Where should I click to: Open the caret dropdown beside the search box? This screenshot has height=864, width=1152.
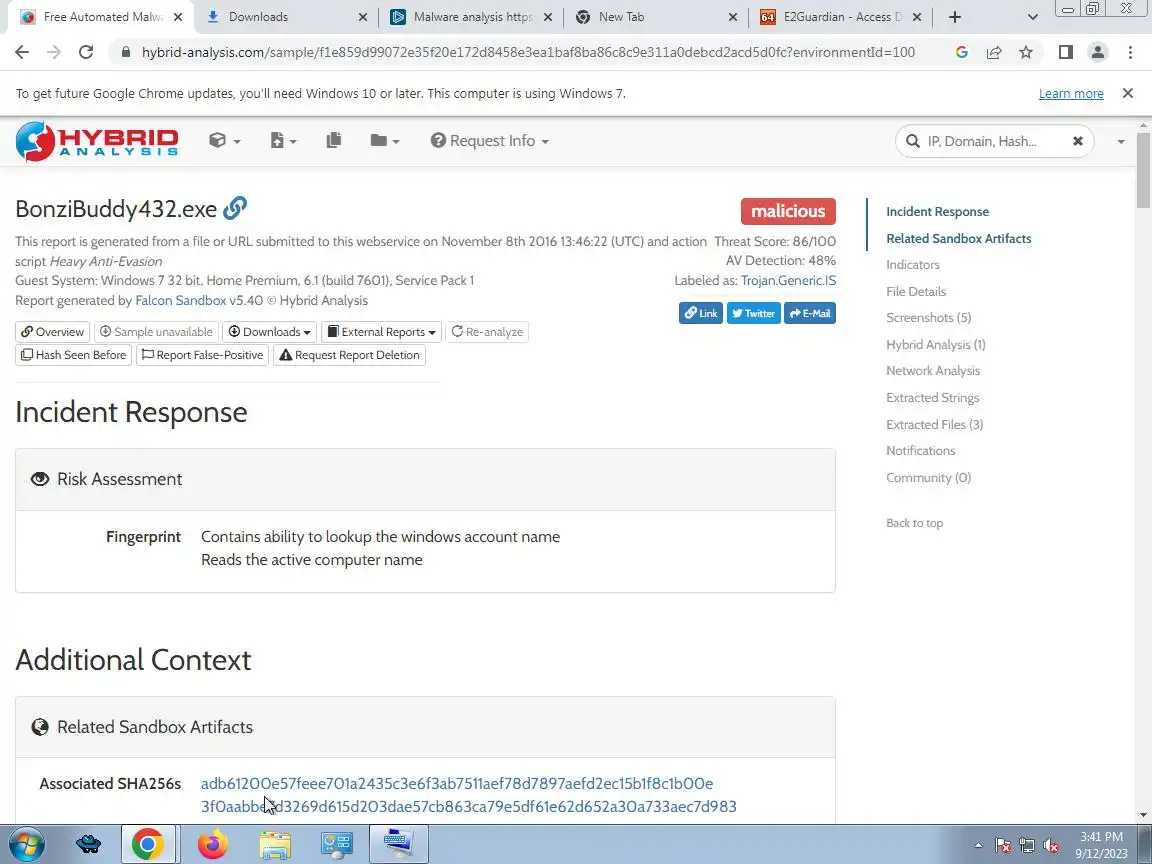(x=1120, y=141)
